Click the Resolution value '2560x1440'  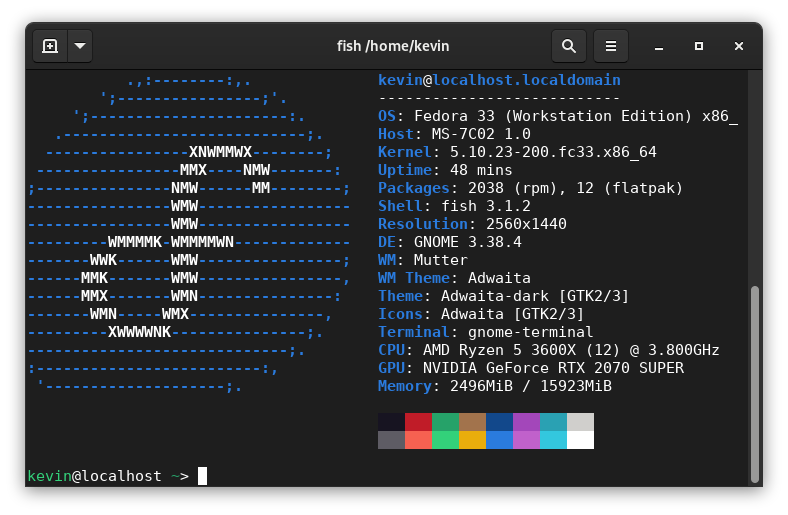tap(526, 224)
